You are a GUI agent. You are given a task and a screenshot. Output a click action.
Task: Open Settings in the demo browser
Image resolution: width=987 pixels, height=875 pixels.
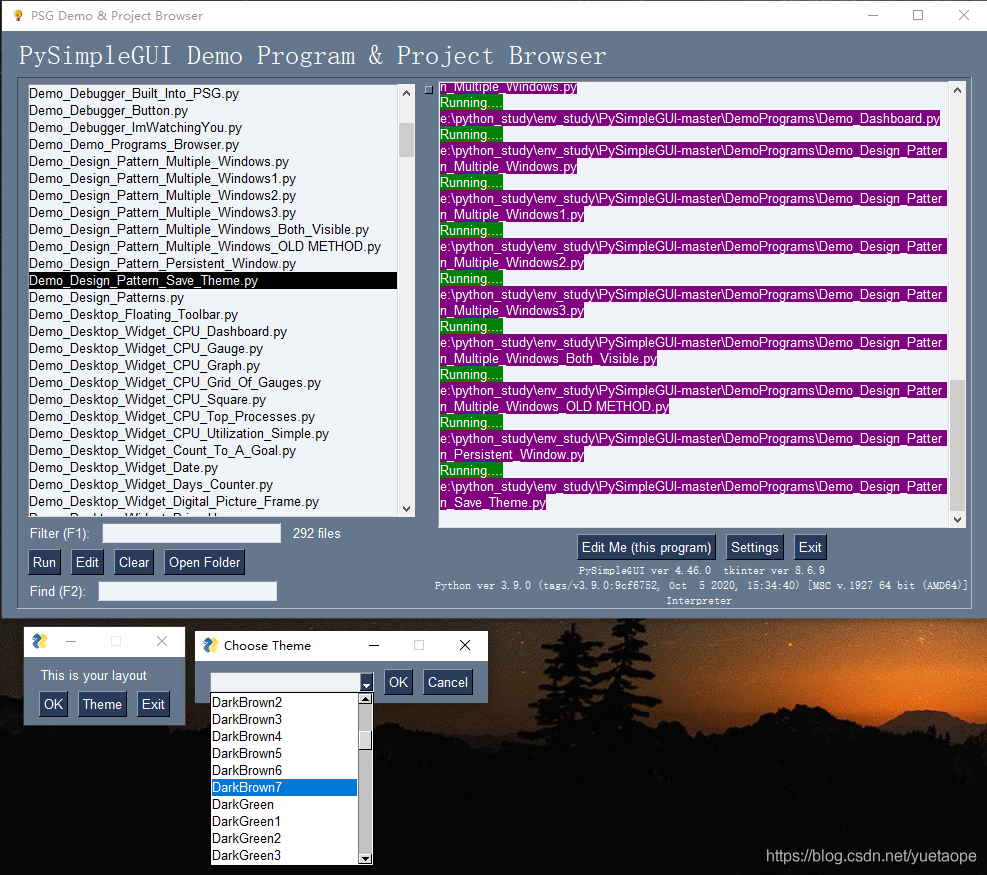coord(755,547)
